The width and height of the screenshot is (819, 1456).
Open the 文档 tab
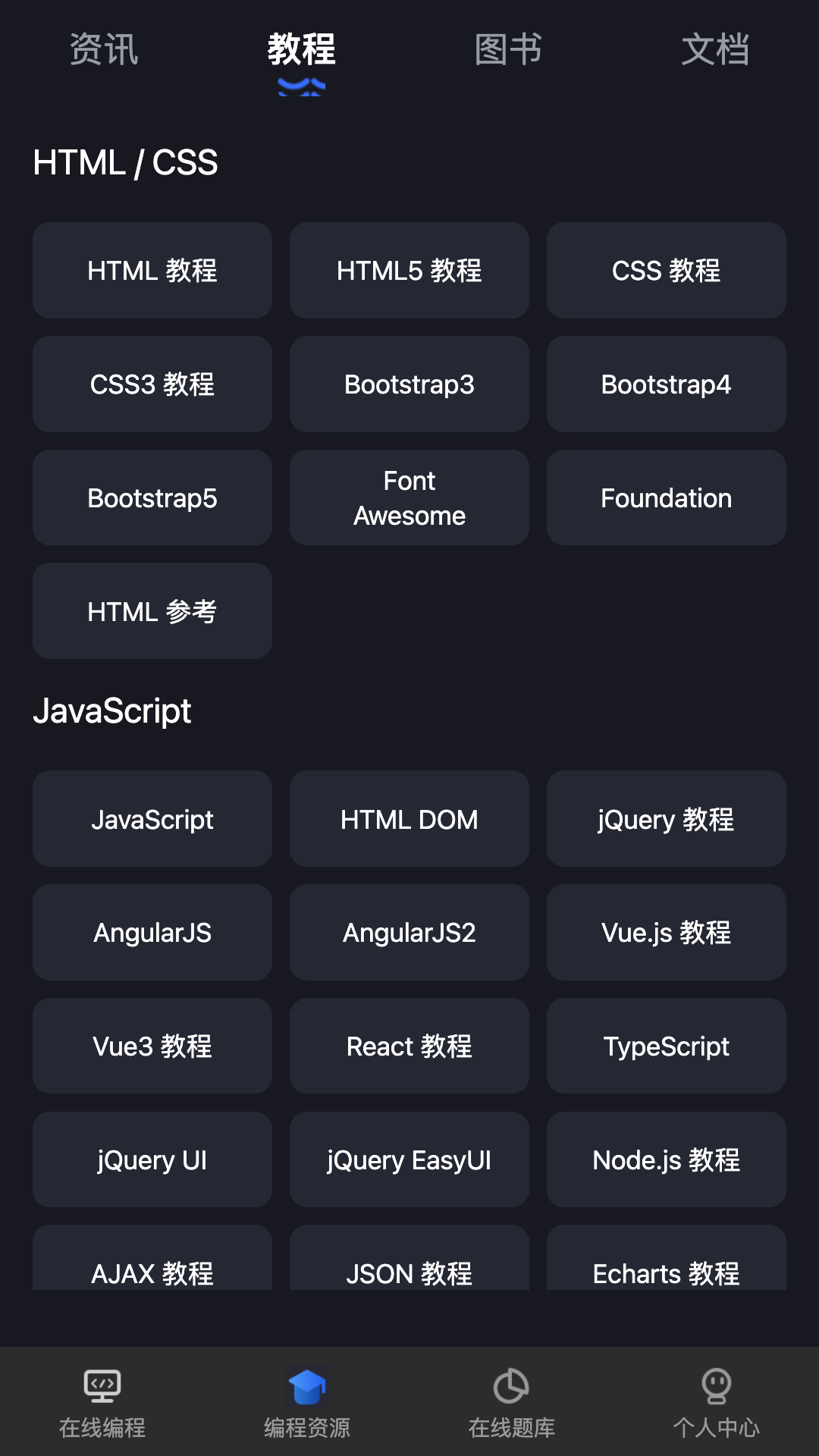pyautogui.click(x=715, y=50)
